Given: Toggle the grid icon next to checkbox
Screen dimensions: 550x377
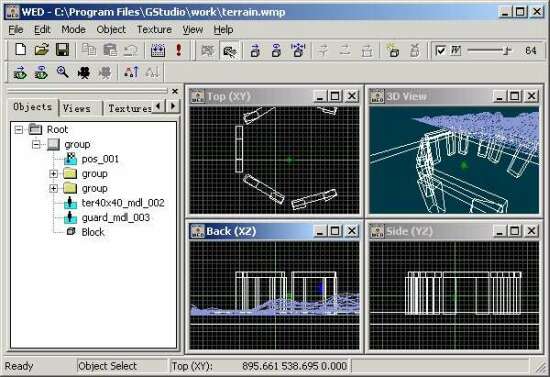Looking at the screenshot, I should [x=455, y=51].
